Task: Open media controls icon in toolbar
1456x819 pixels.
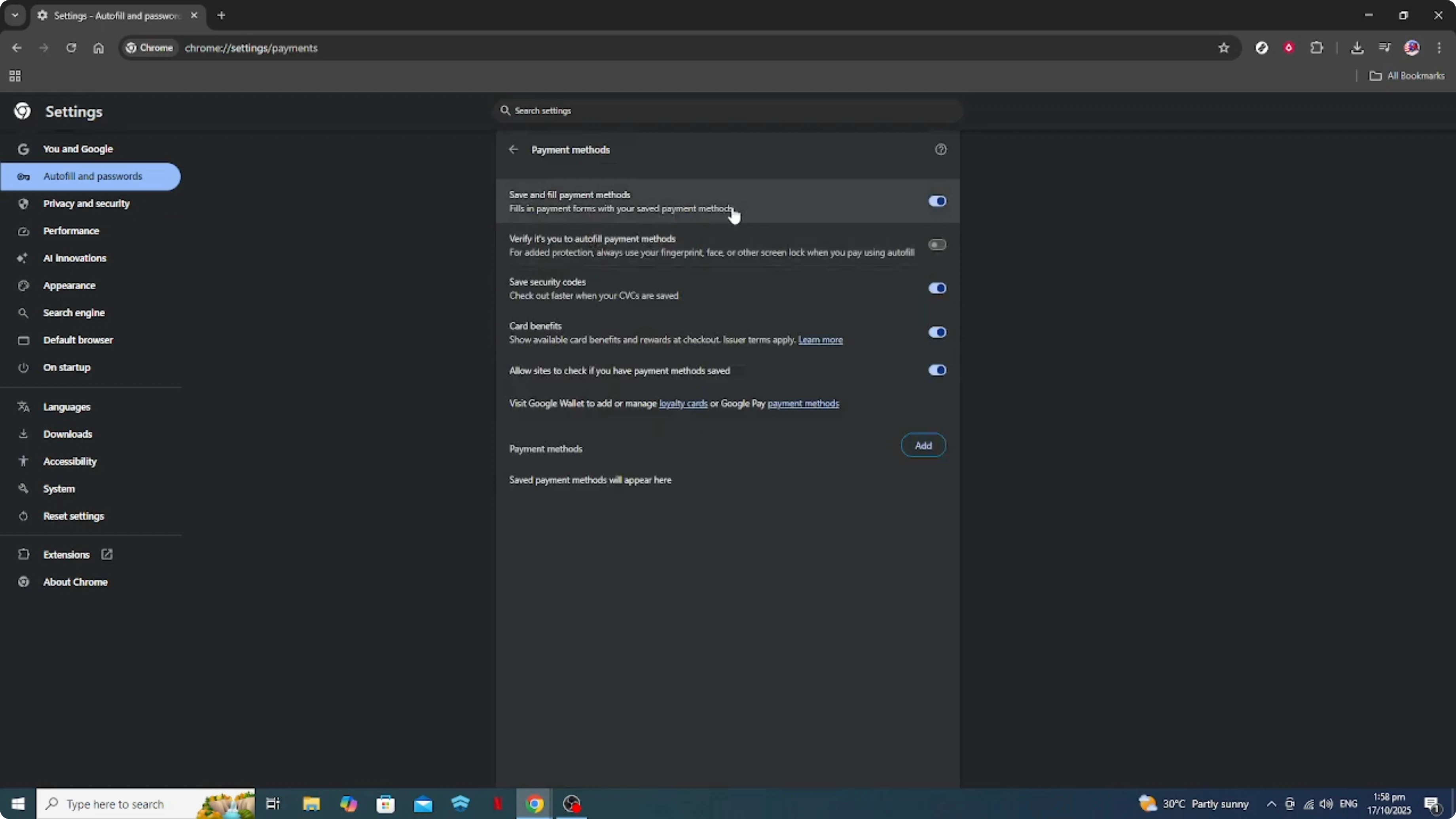Action: pos(1384,48)
